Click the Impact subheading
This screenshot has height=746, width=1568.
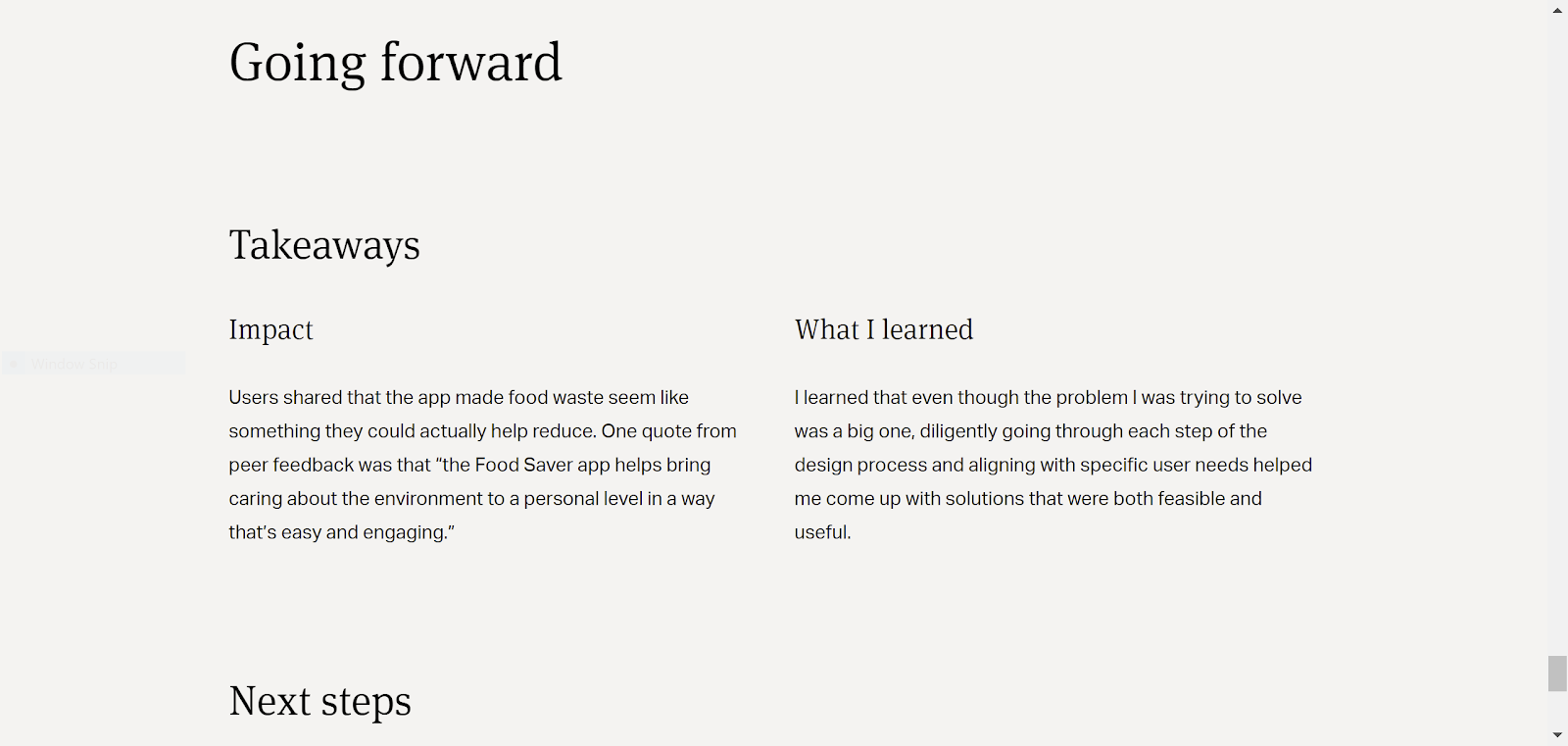270,329
